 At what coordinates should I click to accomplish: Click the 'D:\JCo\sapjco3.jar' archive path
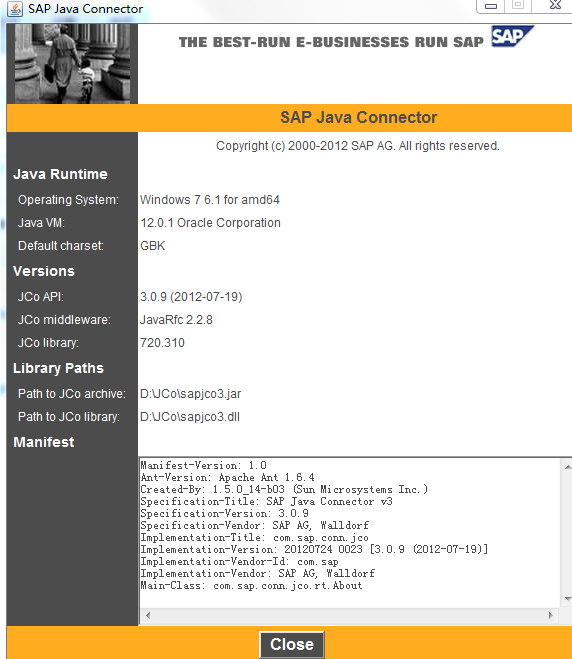[190, 394]
